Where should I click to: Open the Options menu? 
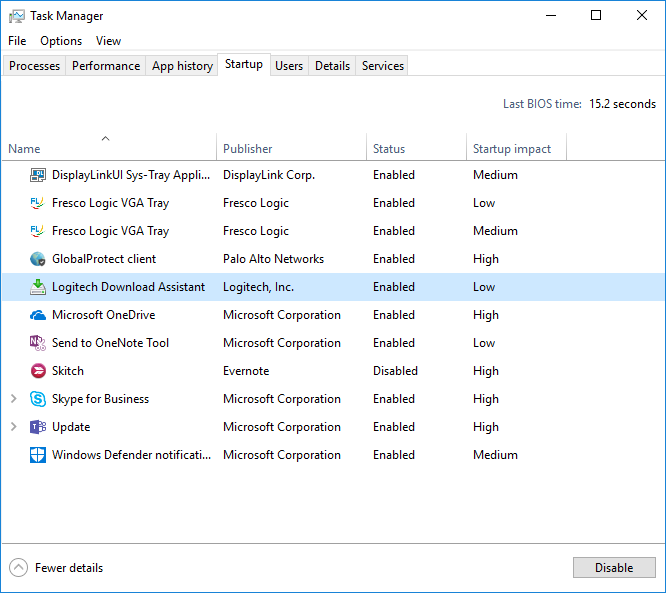61,41
